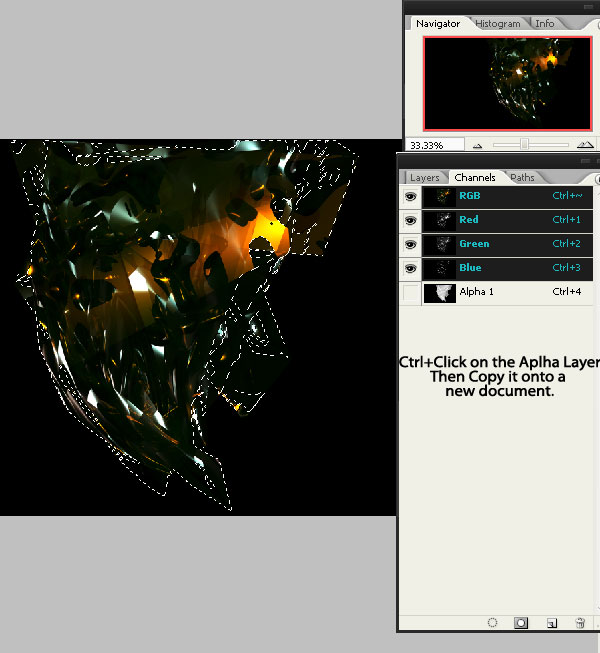This screenshot has width=600, height=653.
Task: Switch to the Layers tab
Action: [x=424, y=178]
